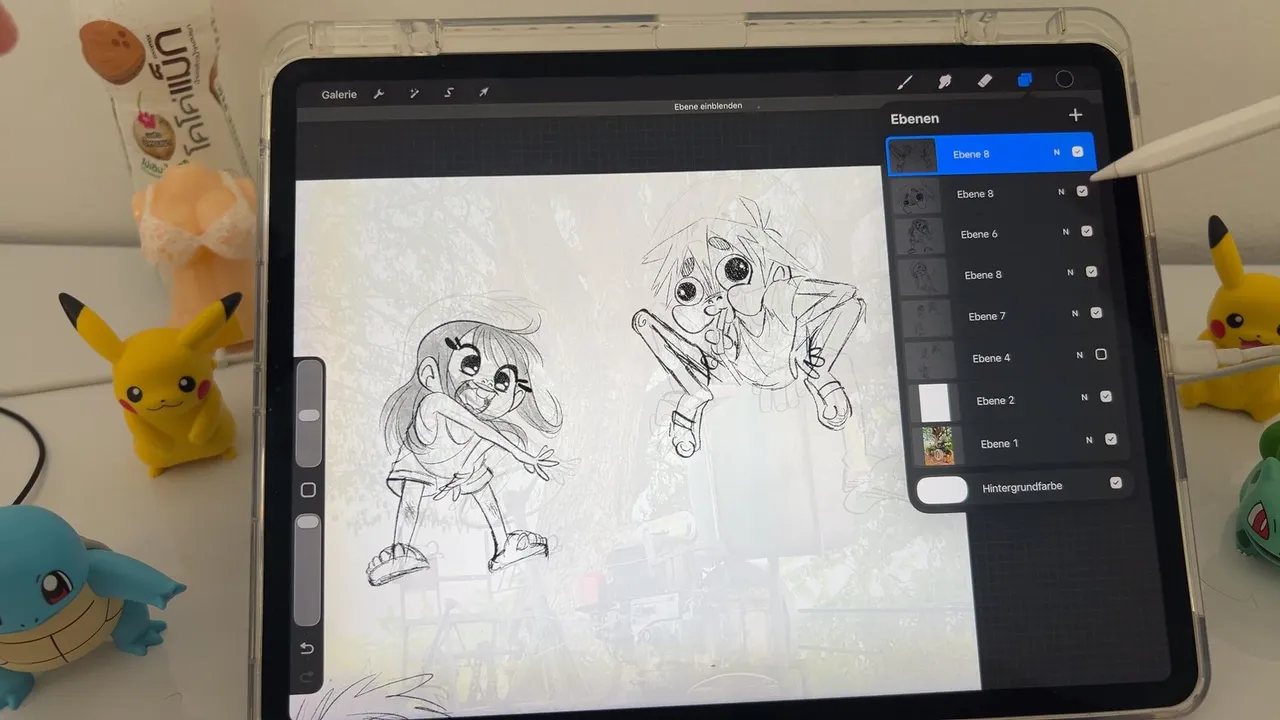Open blend mode N of Ebene 7
Viewport: 1280px width, 720px height.
(x=1075, y=314)
